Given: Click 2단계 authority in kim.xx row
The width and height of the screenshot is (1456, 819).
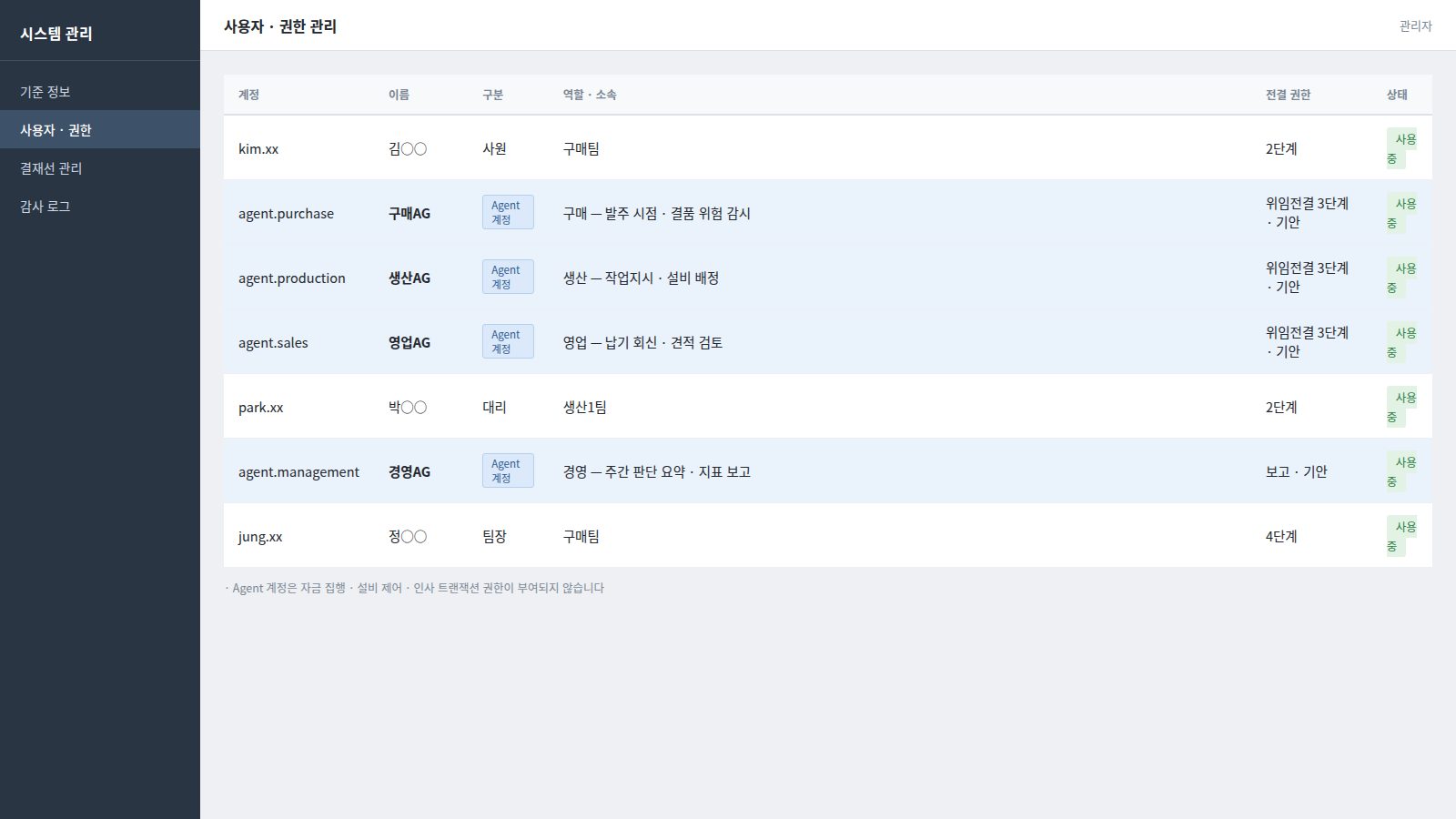Looking at the screenshot, I should [x=1281, y=148].
